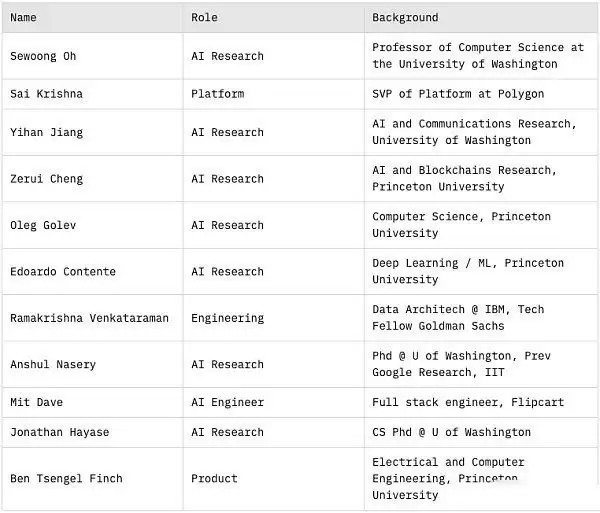Select the Sai Krishna name cell
The width and height of the screenshot is (600, 513).
point(46,94)
